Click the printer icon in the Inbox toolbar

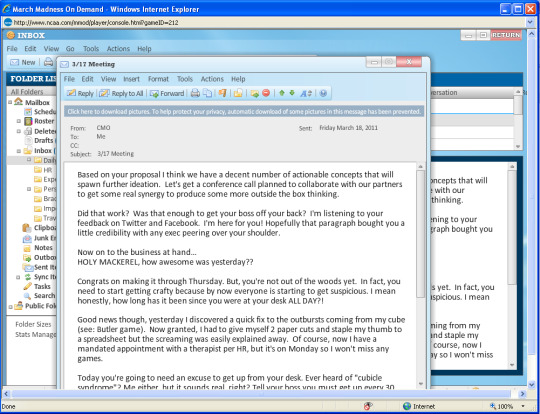point(48,62)
